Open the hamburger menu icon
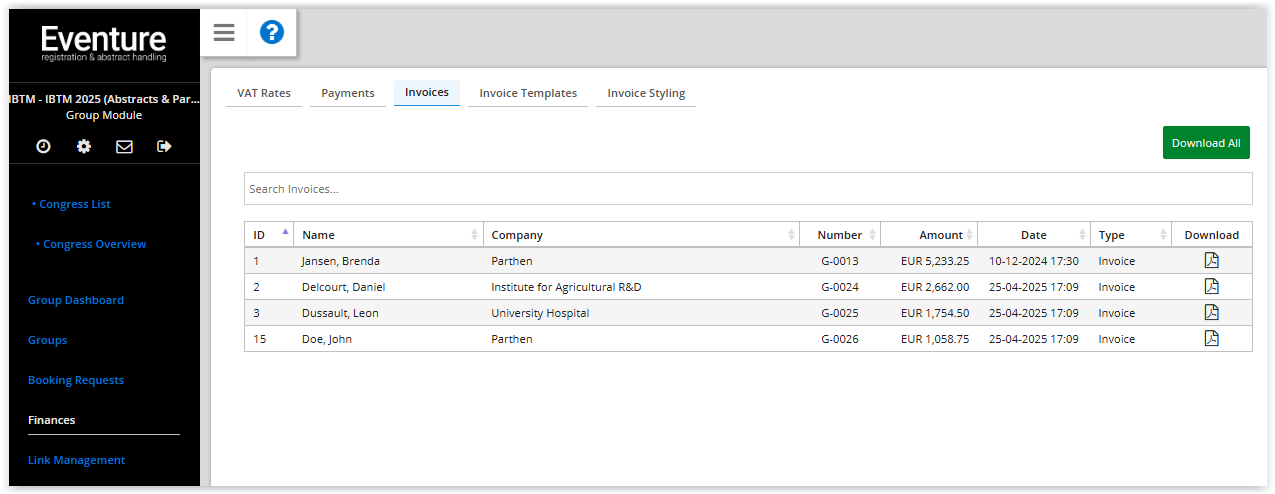Screen dimensions: 1275x494 coord(224,33)
